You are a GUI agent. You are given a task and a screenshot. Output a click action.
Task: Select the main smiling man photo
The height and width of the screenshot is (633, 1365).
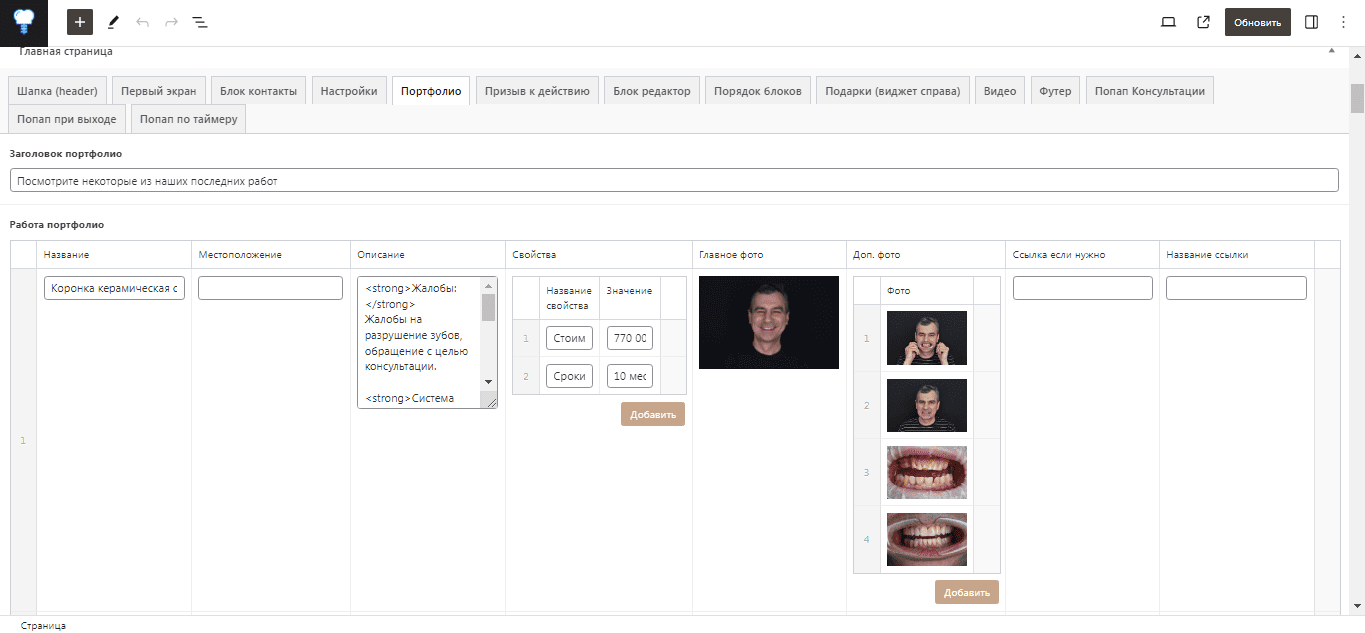(x=769, y=322)
